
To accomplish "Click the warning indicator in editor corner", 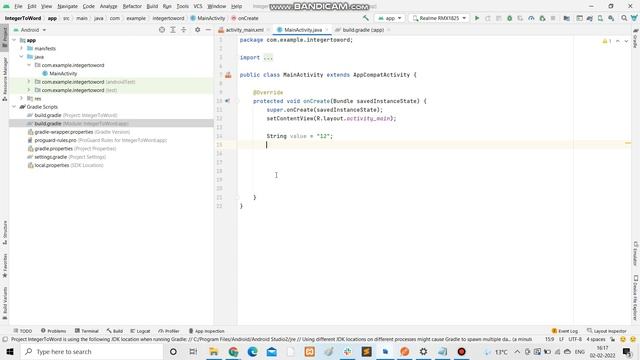I will (x=607, y=41).
